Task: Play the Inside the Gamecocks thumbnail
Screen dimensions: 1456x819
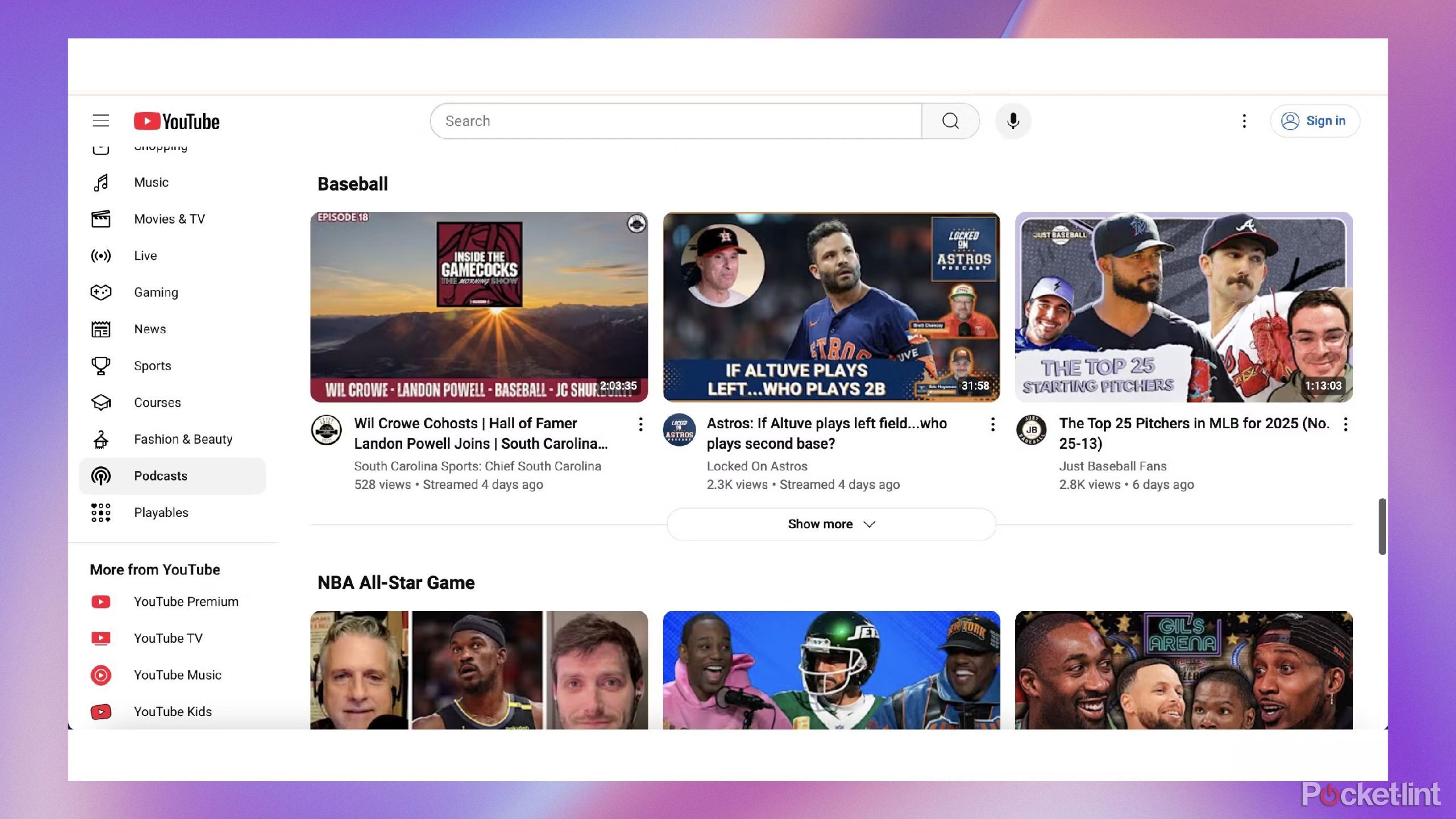Action: (x=479, y=307)
